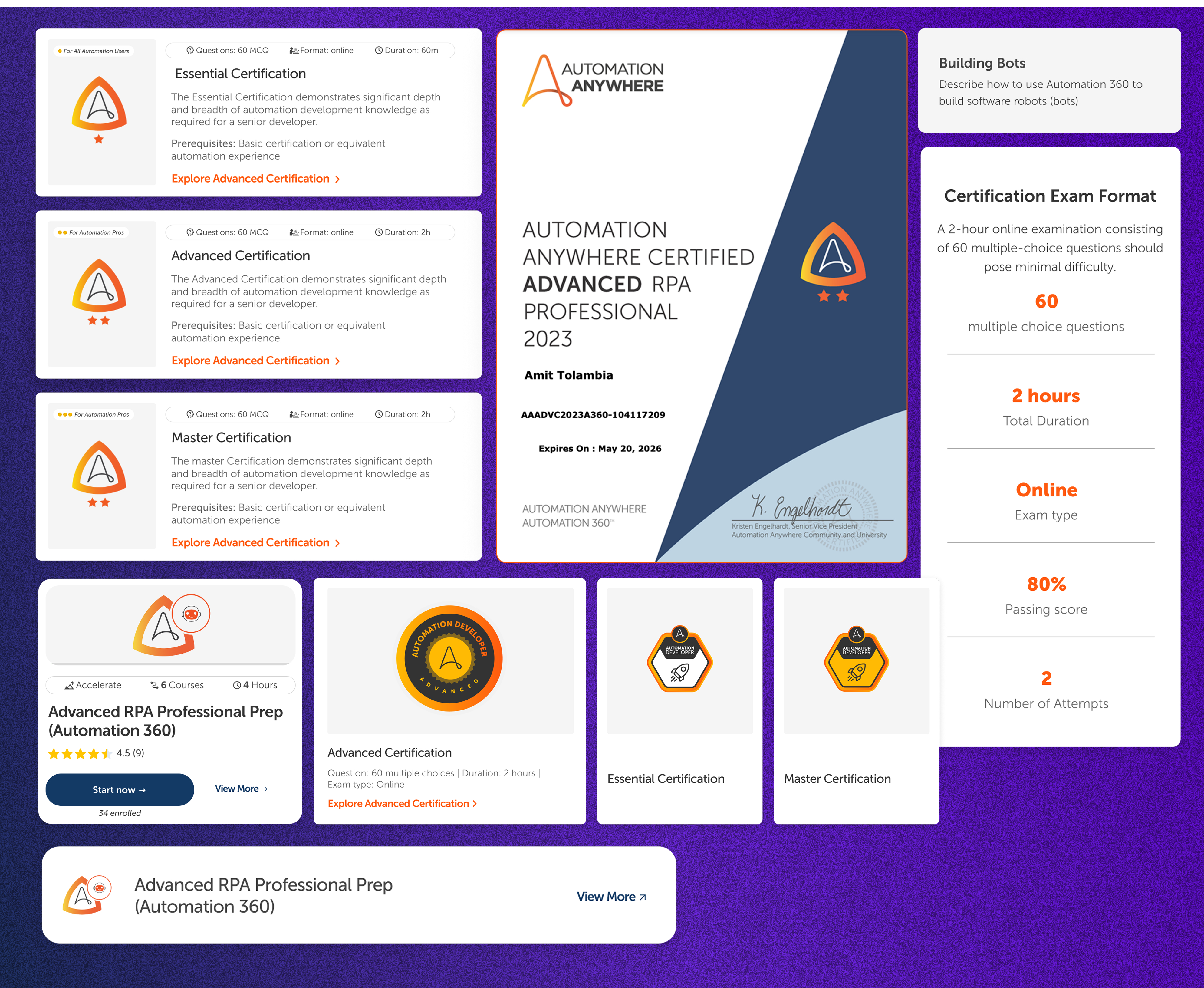
Task: Click the 4.5 star rating
Action: pyautogui.click(x=97, y=753)
